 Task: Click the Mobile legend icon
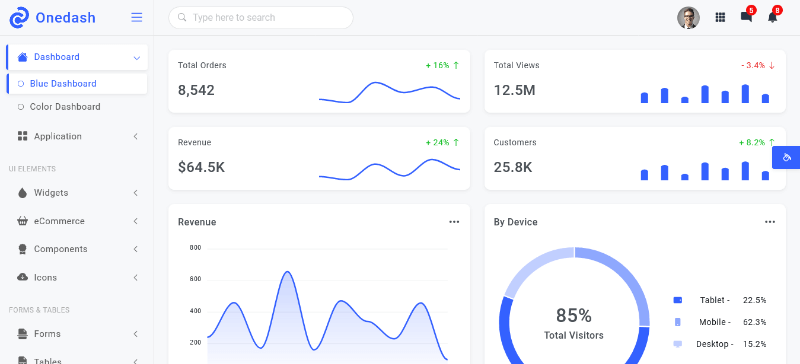point(677,322)
